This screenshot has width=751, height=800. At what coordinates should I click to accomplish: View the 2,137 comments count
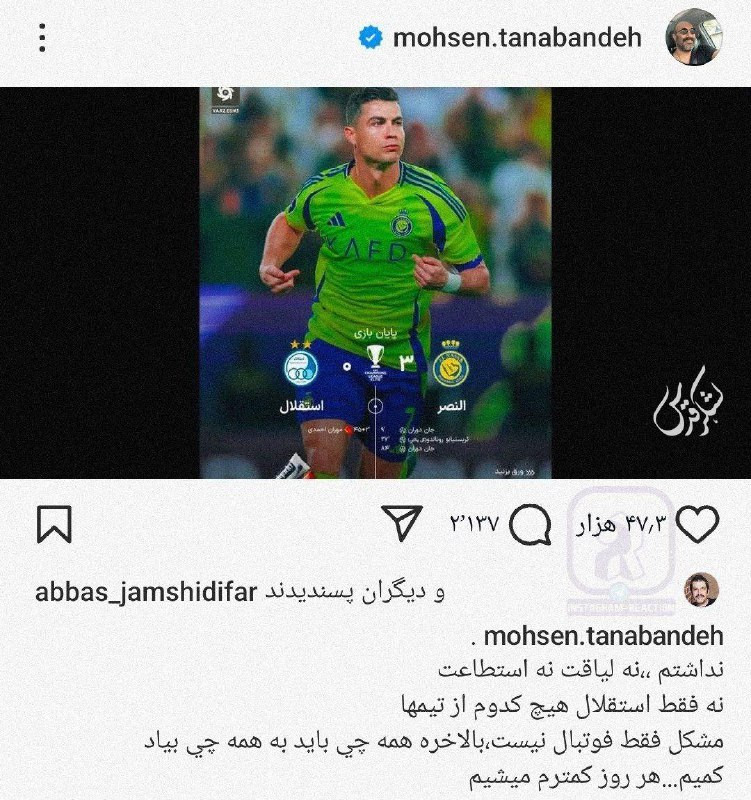click(474, 523)
